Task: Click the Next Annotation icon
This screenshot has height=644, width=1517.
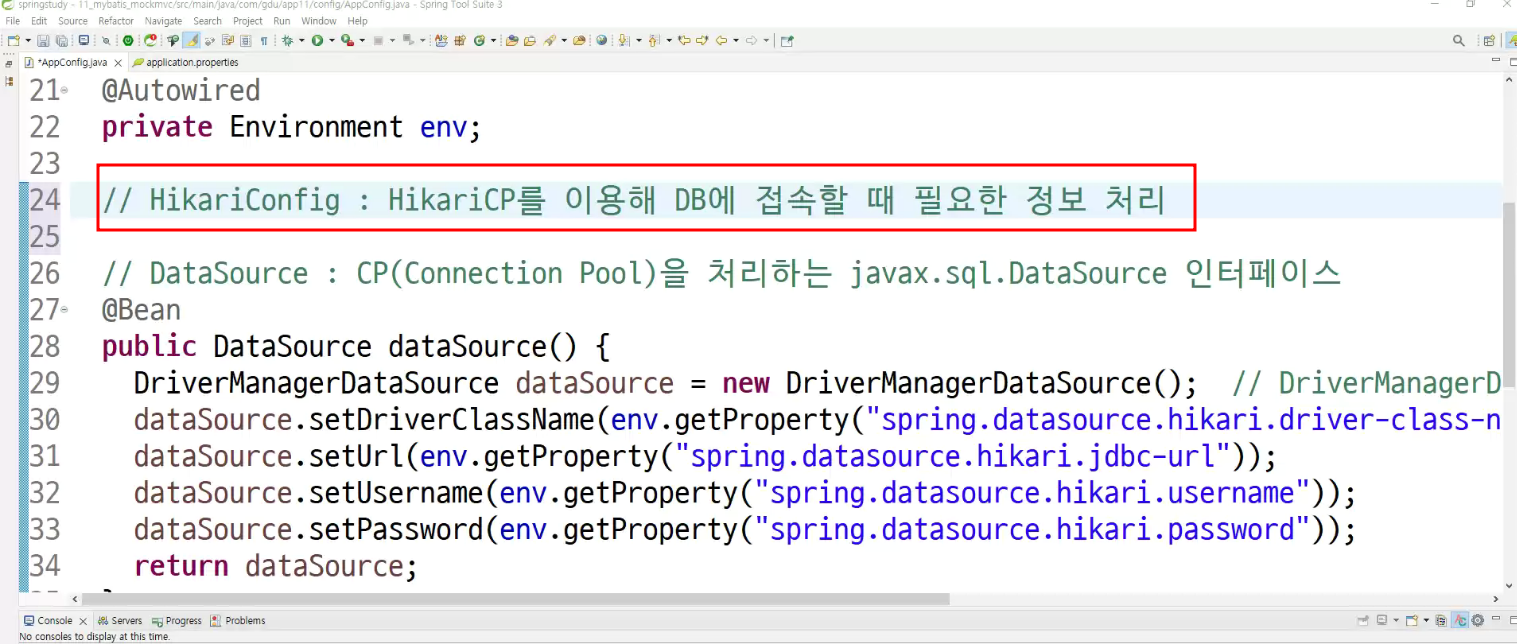Action: [624, 40]
